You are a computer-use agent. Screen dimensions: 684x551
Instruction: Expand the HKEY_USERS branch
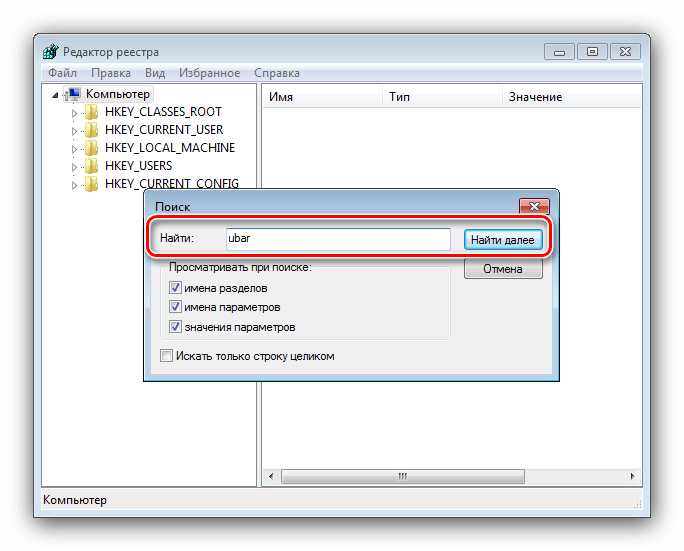click(74, 167)
